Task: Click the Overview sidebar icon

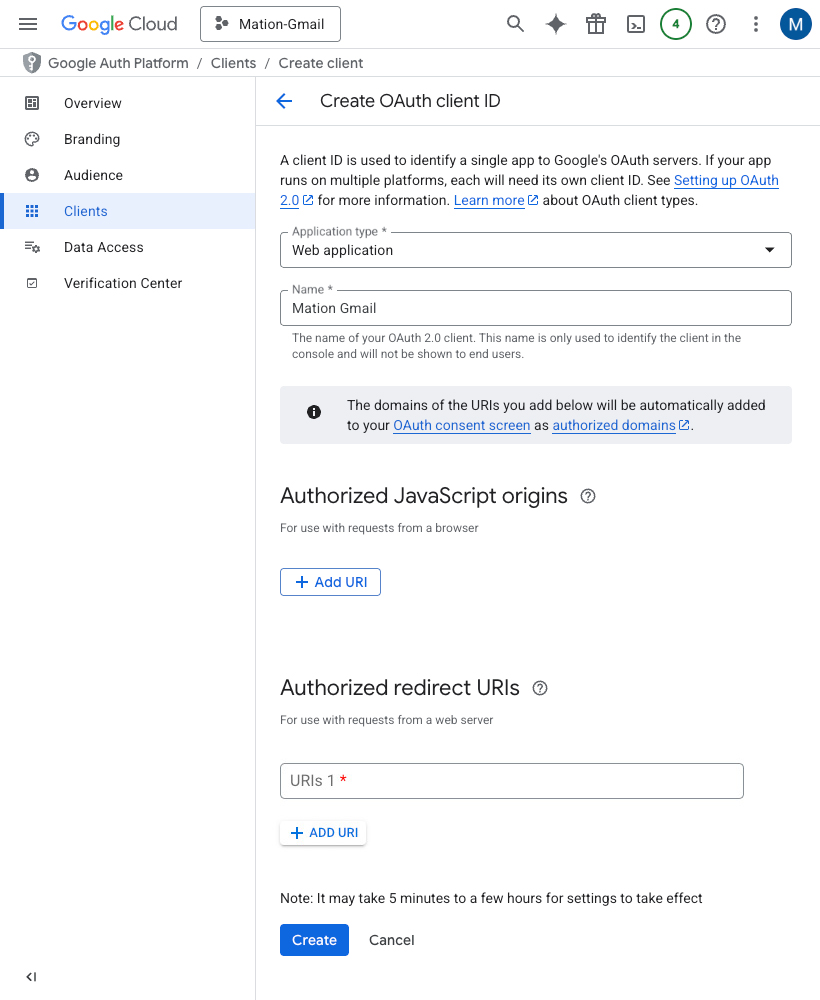Action: click(x=32, y=103)
